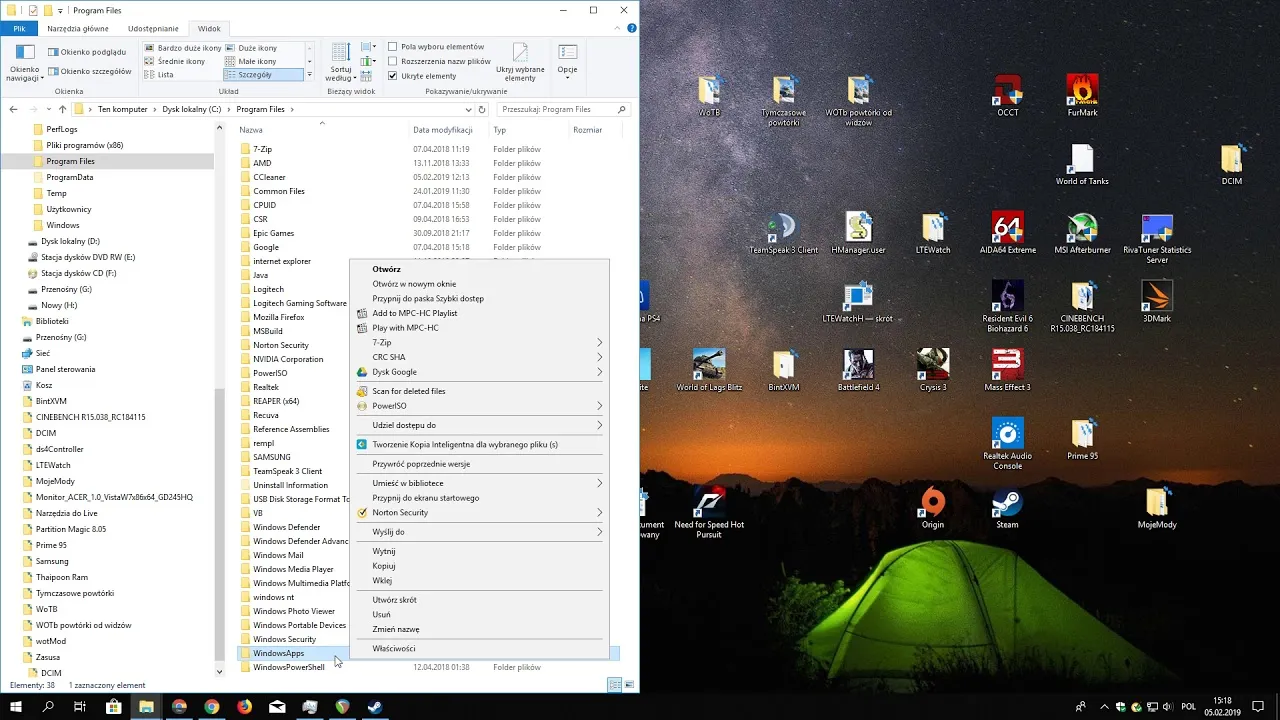Open the Sortuj według dropdown
Viewport: 1280px width, 720px height.
340,62
